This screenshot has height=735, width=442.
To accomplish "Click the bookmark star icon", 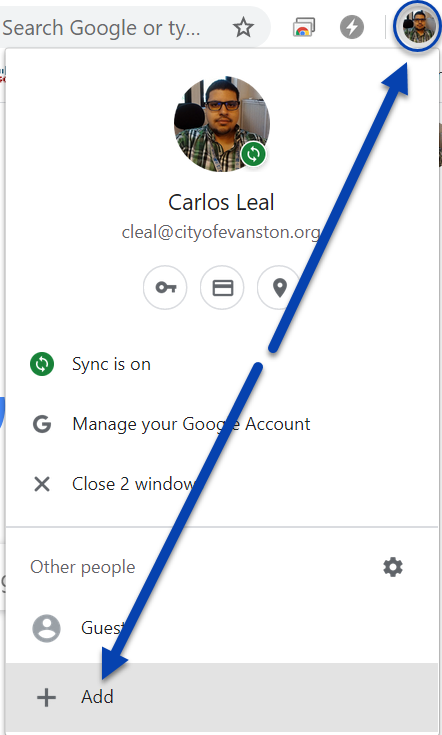I will 243,28.
